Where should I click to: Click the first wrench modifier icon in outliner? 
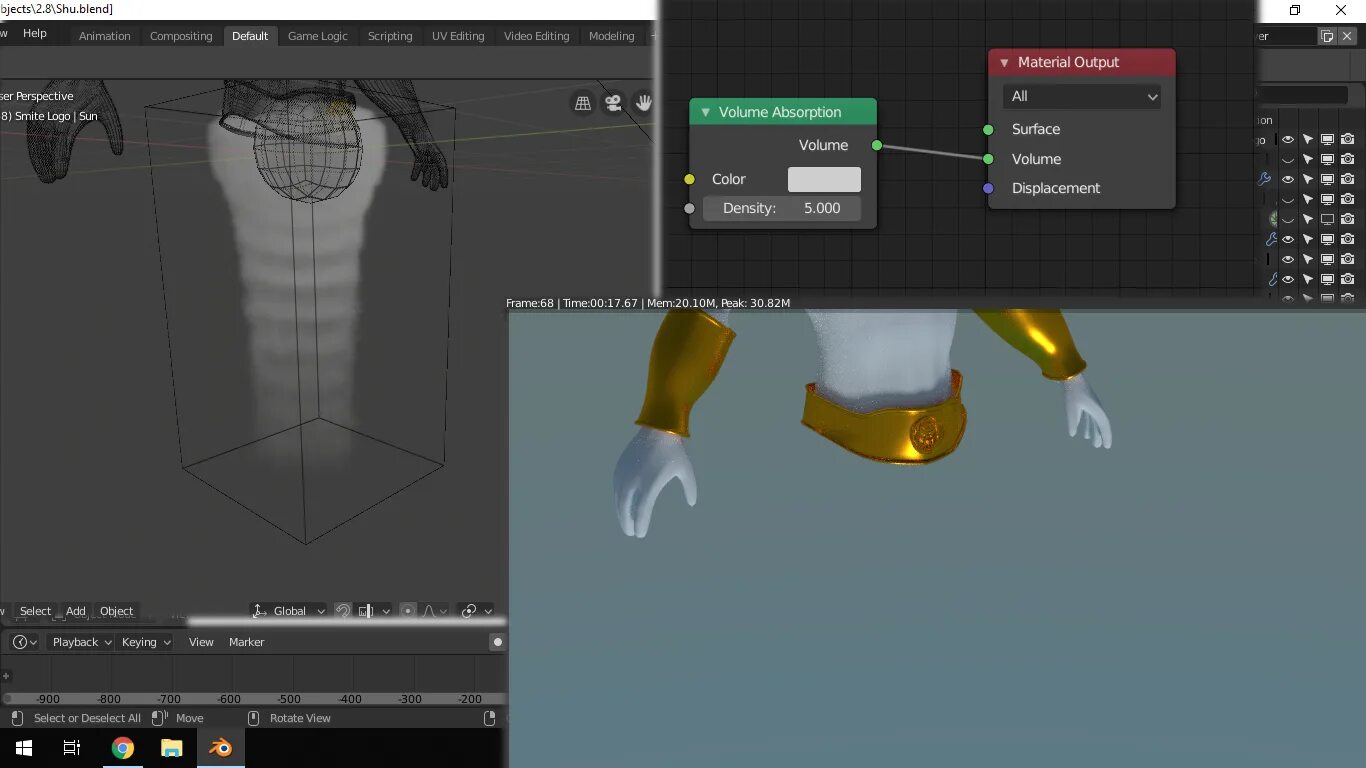[x=1265, y=179]
